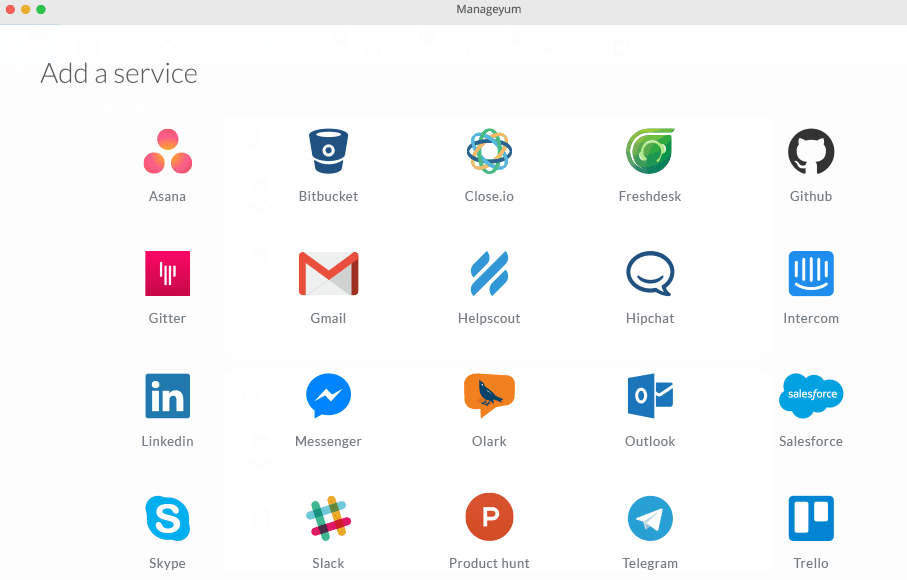Maximize the window with green button
Screen dimensions: 907x580
[40, 9]
